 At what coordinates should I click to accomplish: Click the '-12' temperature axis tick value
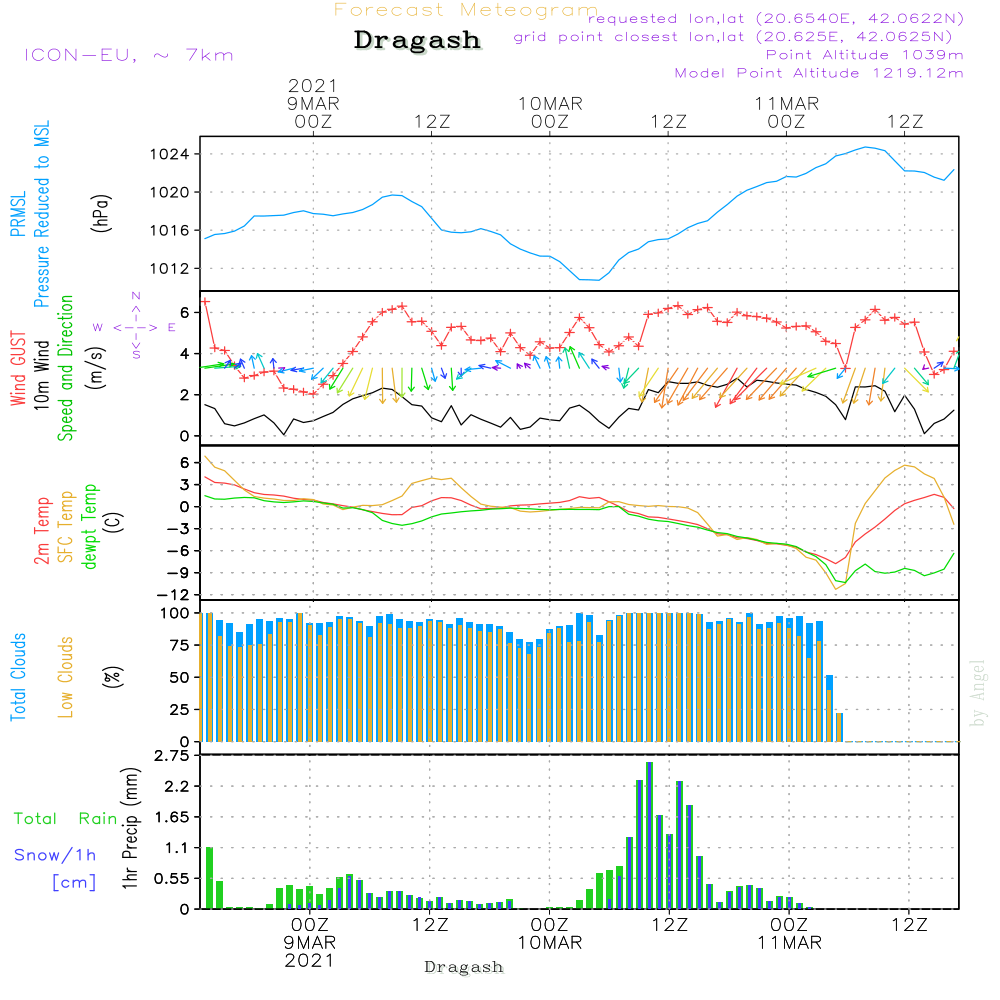(173, 595)
